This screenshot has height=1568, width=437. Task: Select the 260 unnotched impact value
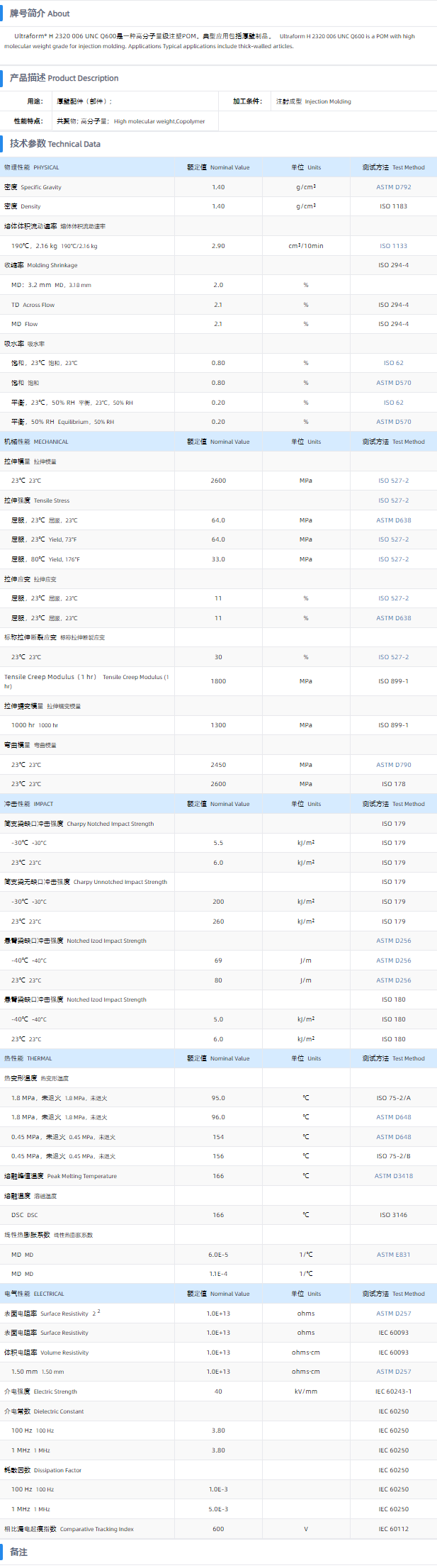pyautogui.click(x=218, y=922)
